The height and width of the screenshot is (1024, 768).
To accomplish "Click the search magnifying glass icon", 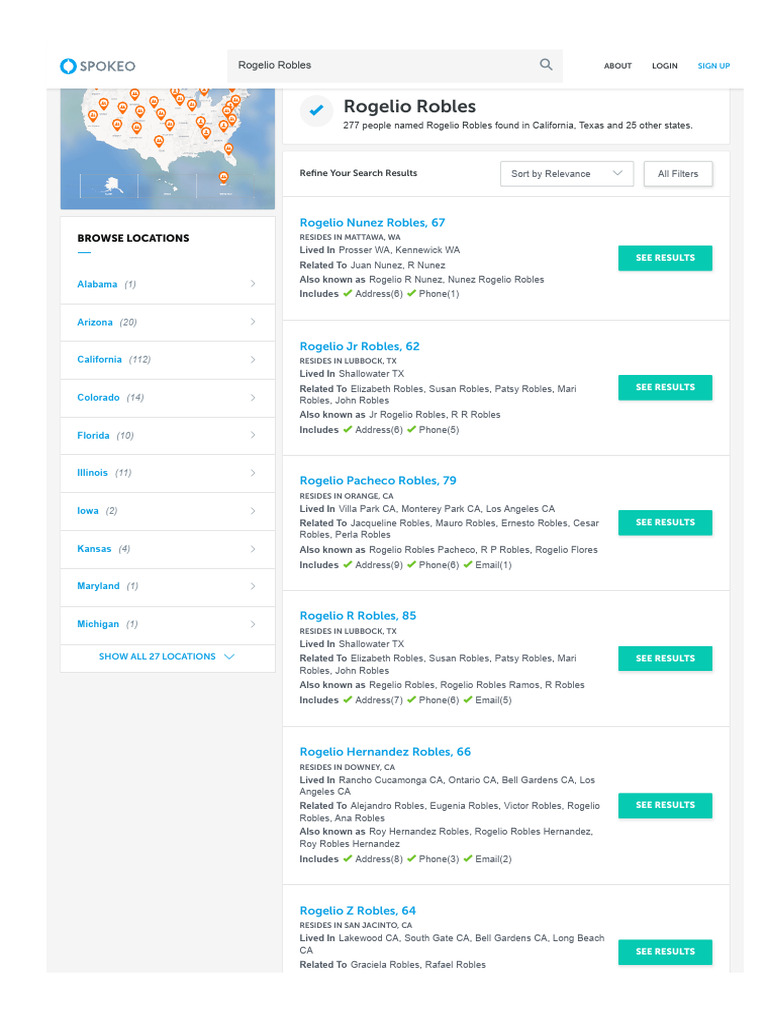I will tap(546, 65).
